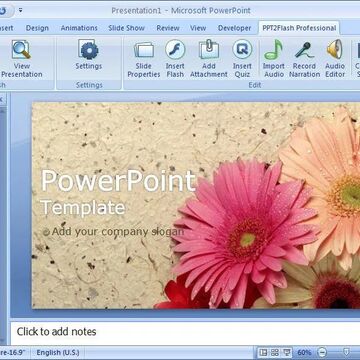Import Audio with music note icon
Viewport: 360px width, 360px height.
274,59
